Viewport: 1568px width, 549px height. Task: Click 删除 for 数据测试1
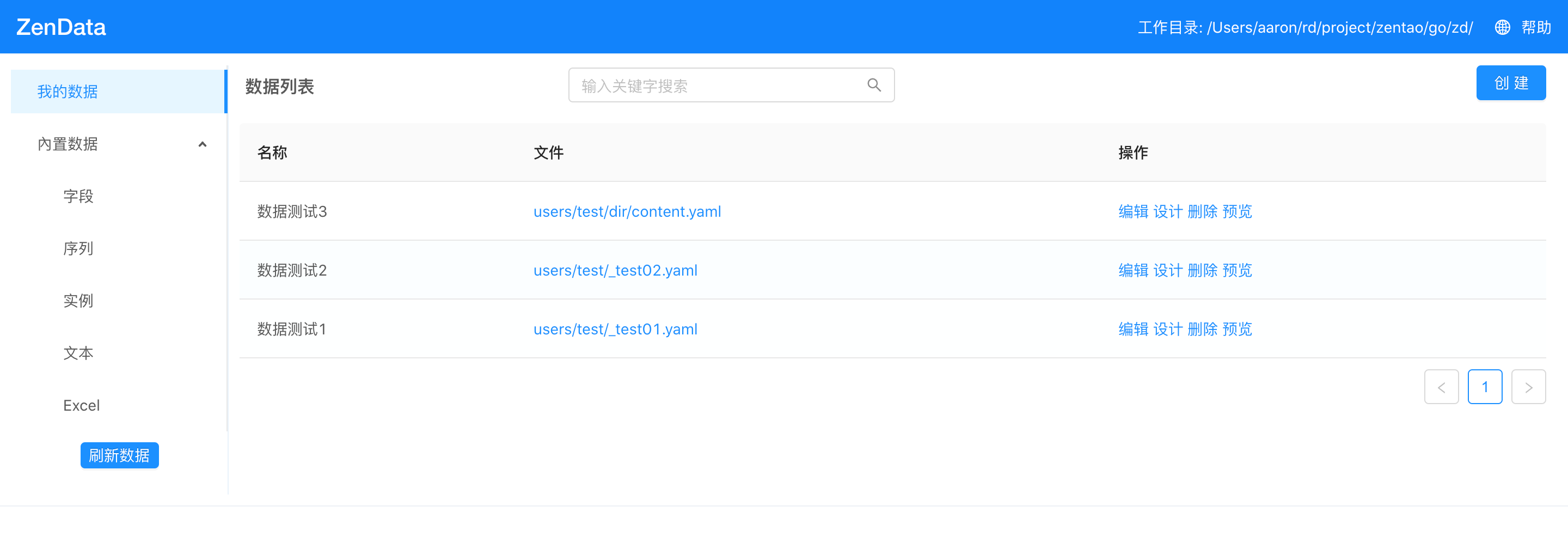tap(1202, 330)
